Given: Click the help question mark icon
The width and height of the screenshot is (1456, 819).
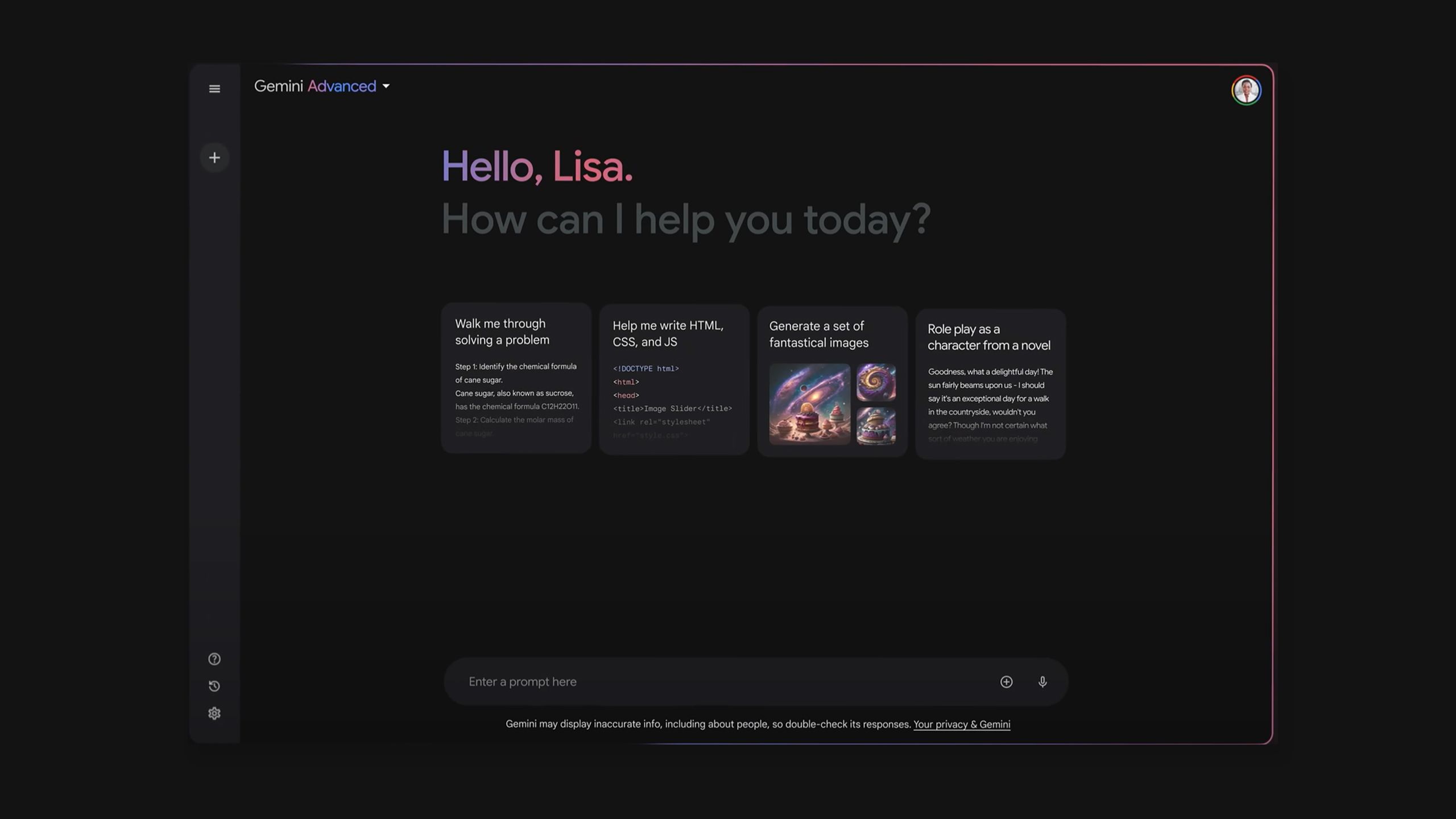Looking at the screenshot, I should 214,658.
